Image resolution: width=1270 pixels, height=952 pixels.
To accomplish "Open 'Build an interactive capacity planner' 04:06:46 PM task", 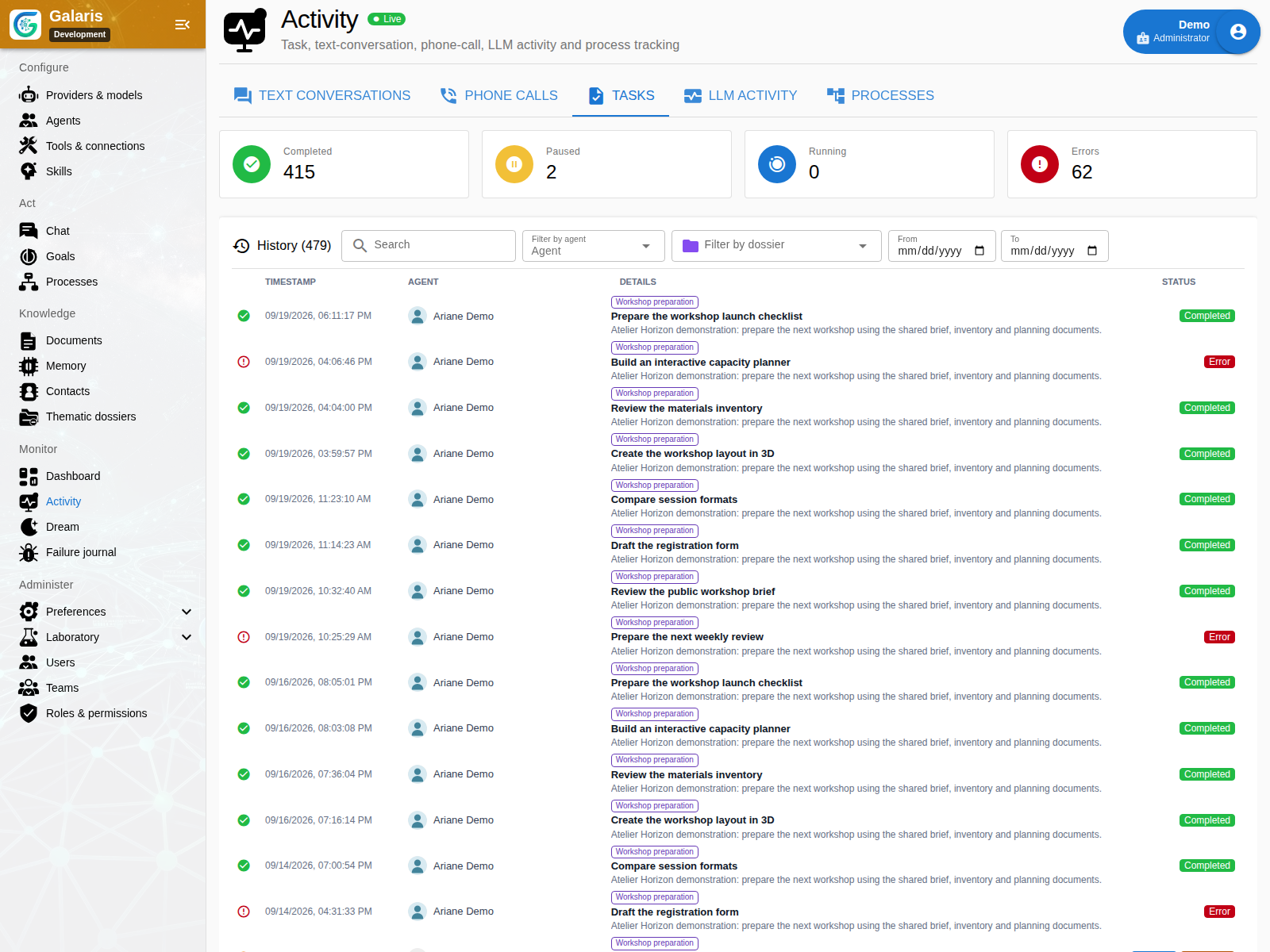I will [x=700, y=363].
